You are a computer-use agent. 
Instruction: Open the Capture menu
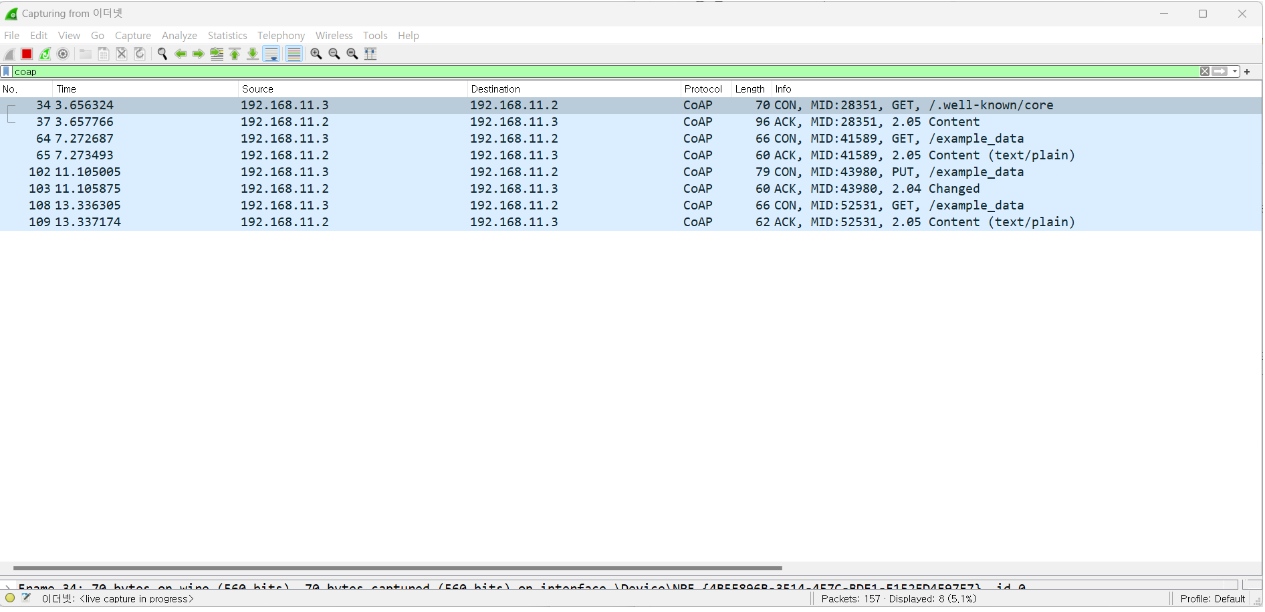(x=133, y=36)
